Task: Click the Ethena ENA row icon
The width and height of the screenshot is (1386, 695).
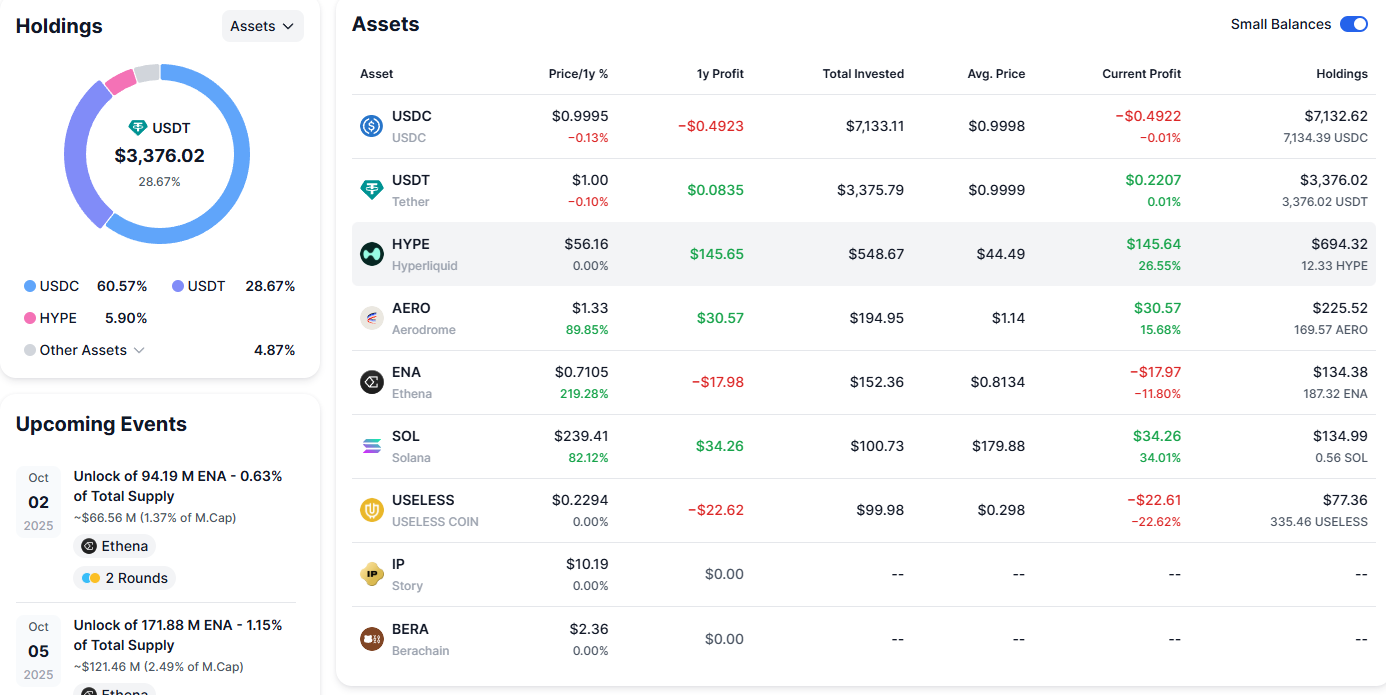Action: 372,382
